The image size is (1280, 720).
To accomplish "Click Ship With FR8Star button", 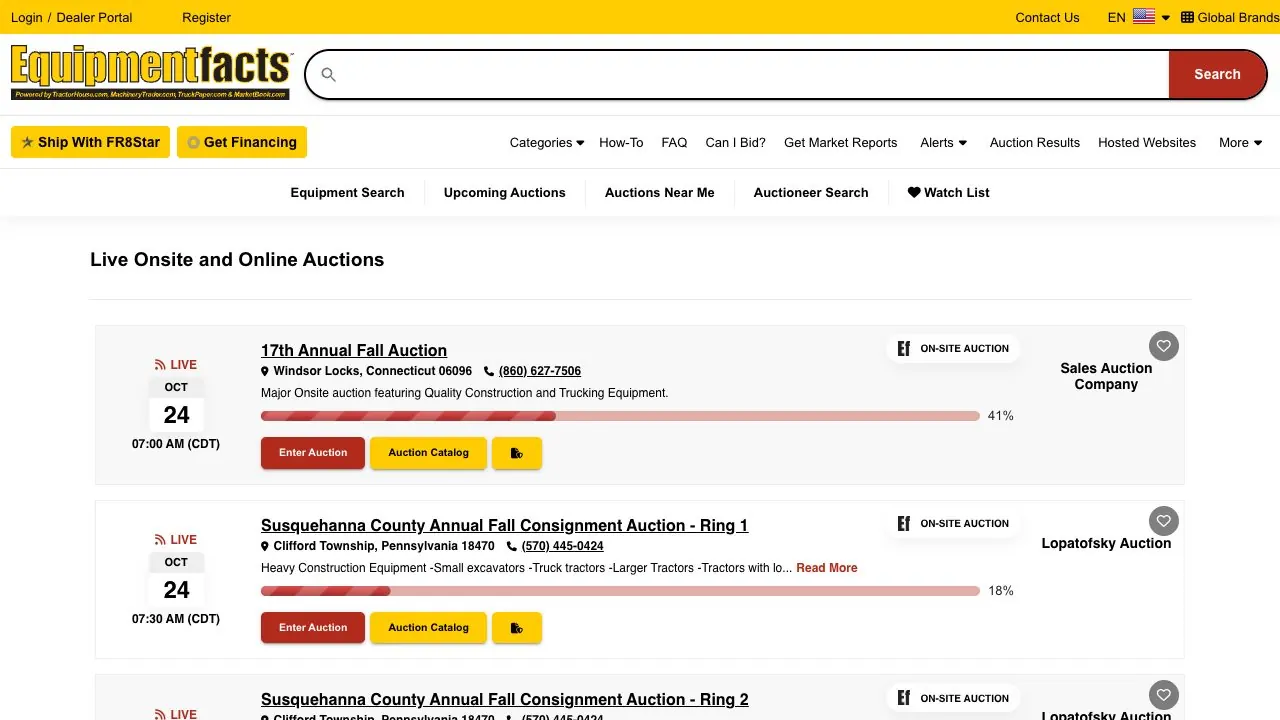I will click(x=90, y=142).
